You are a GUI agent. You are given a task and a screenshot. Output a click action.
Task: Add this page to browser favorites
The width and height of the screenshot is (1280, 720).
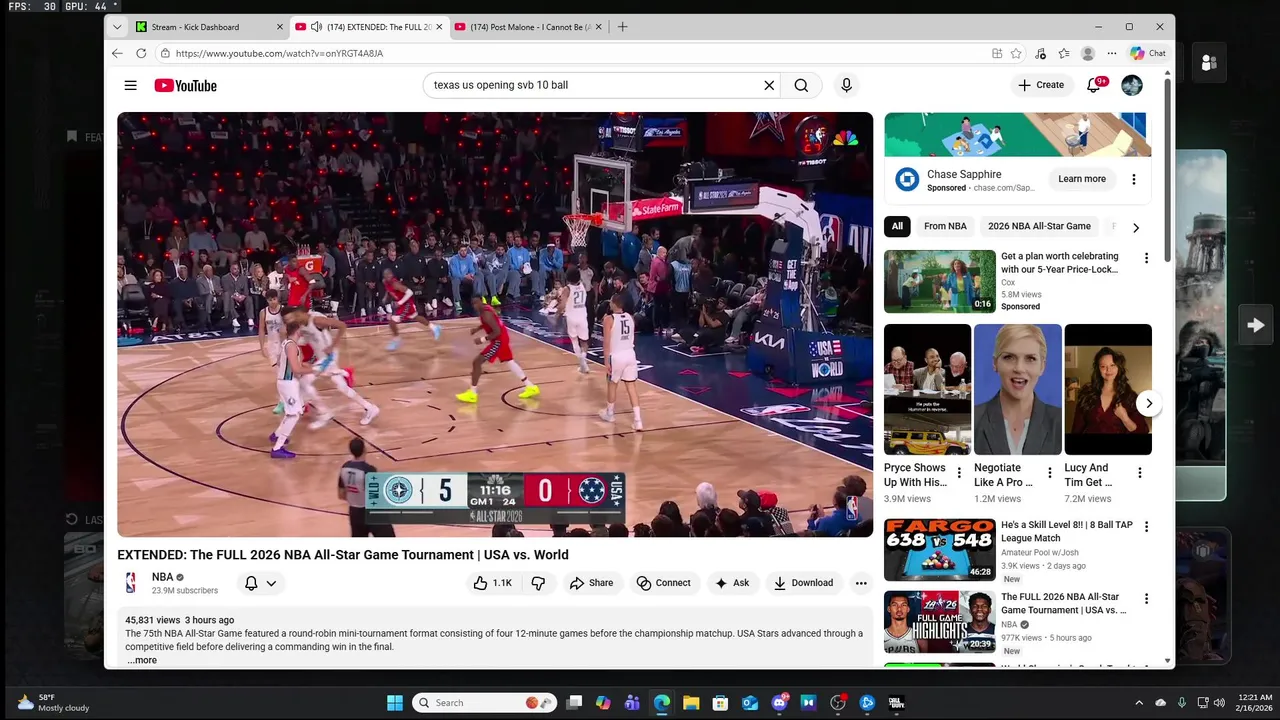[x=1016, y=53]
